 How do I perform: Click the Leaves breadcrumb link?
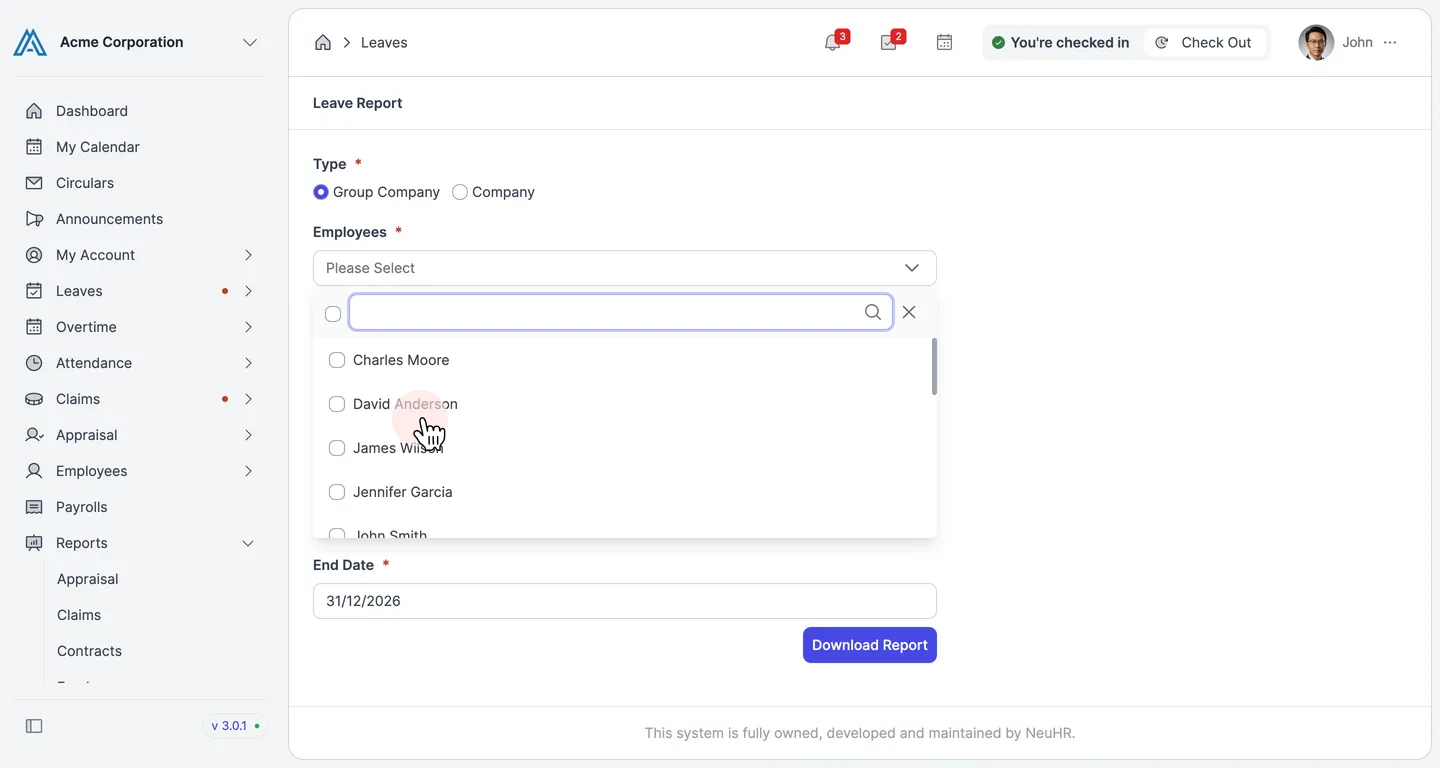[x=384, y=42]
